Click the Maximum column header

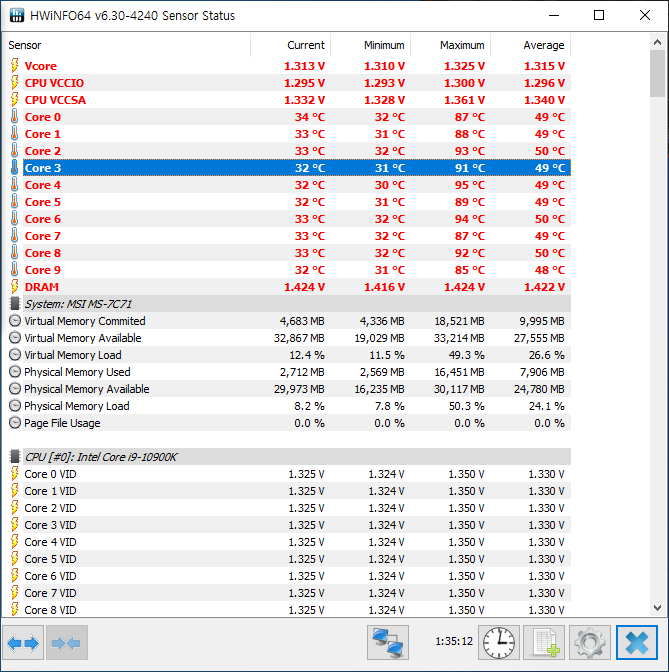[451, 45]
